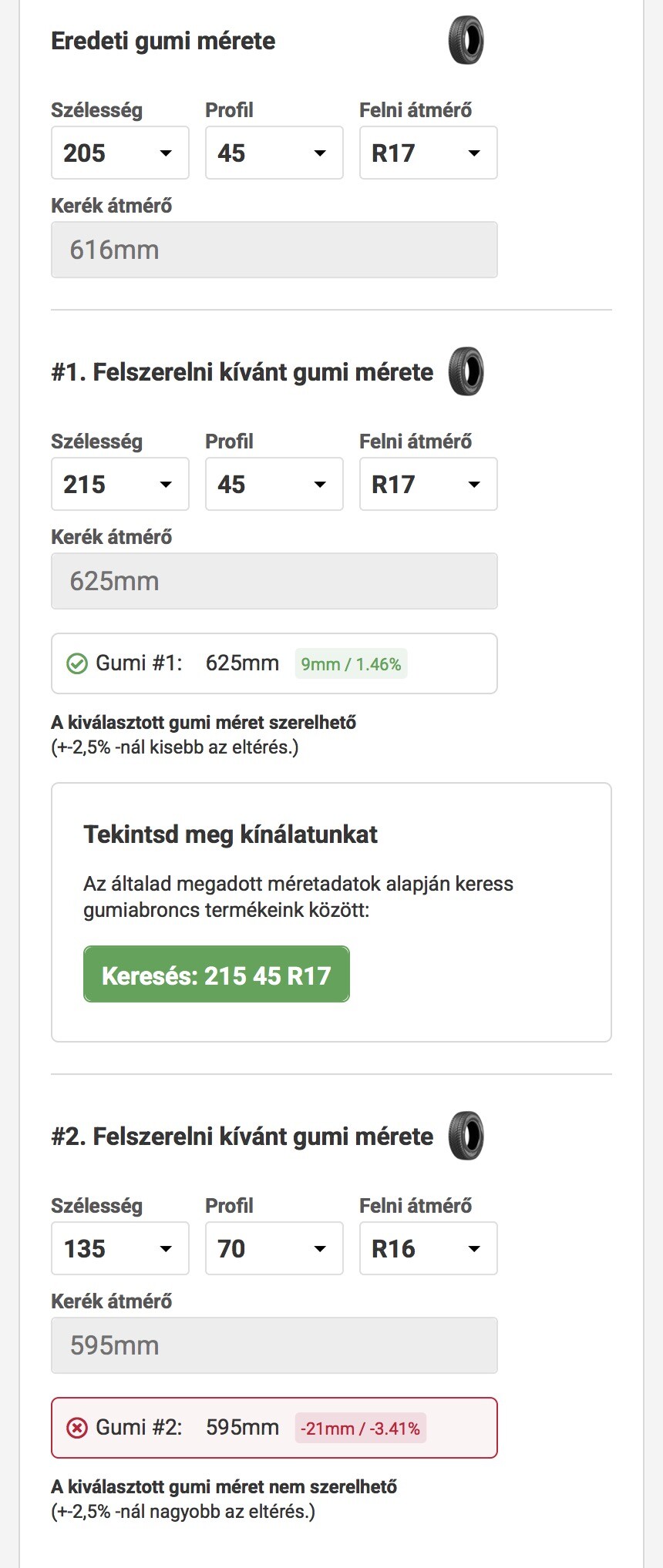Image resolution: width=663 pixels, height=1568 pixels.
Task: Click the tire #1 wheel diameter 625mm field
Action: point(274,581)
